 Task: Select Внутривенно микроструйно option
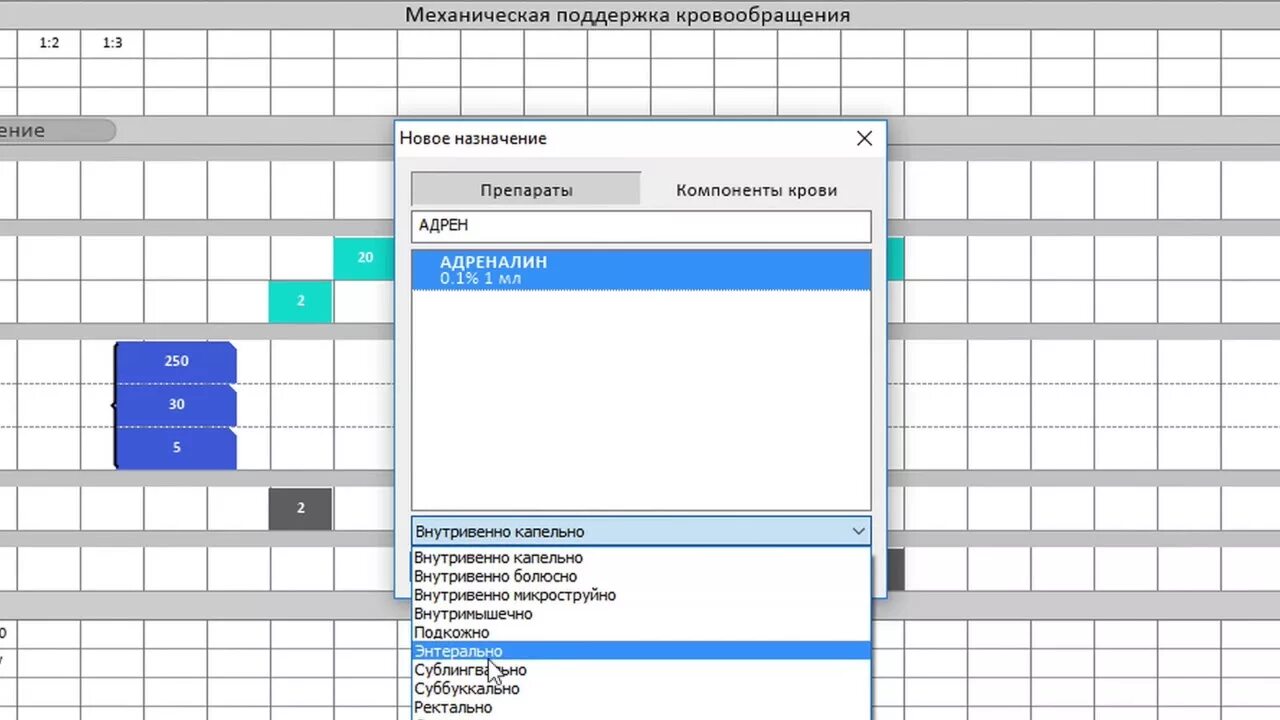click(515, 595)
